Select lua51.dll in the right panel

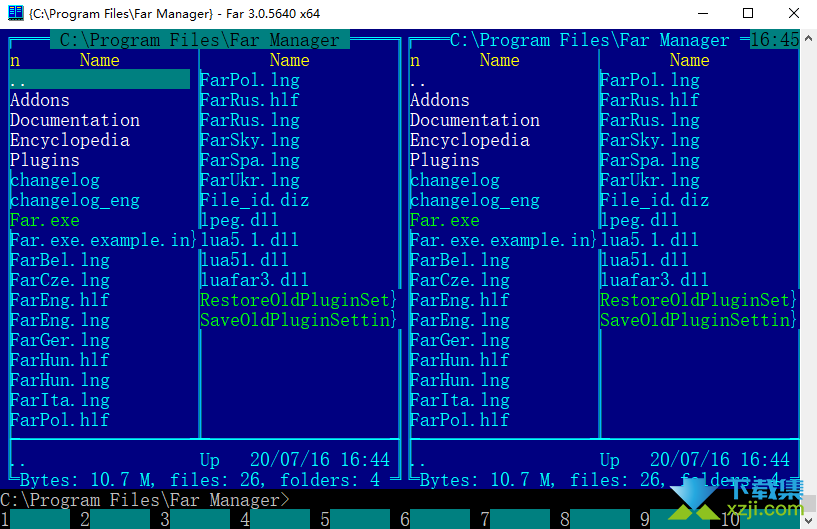[645, 260]
